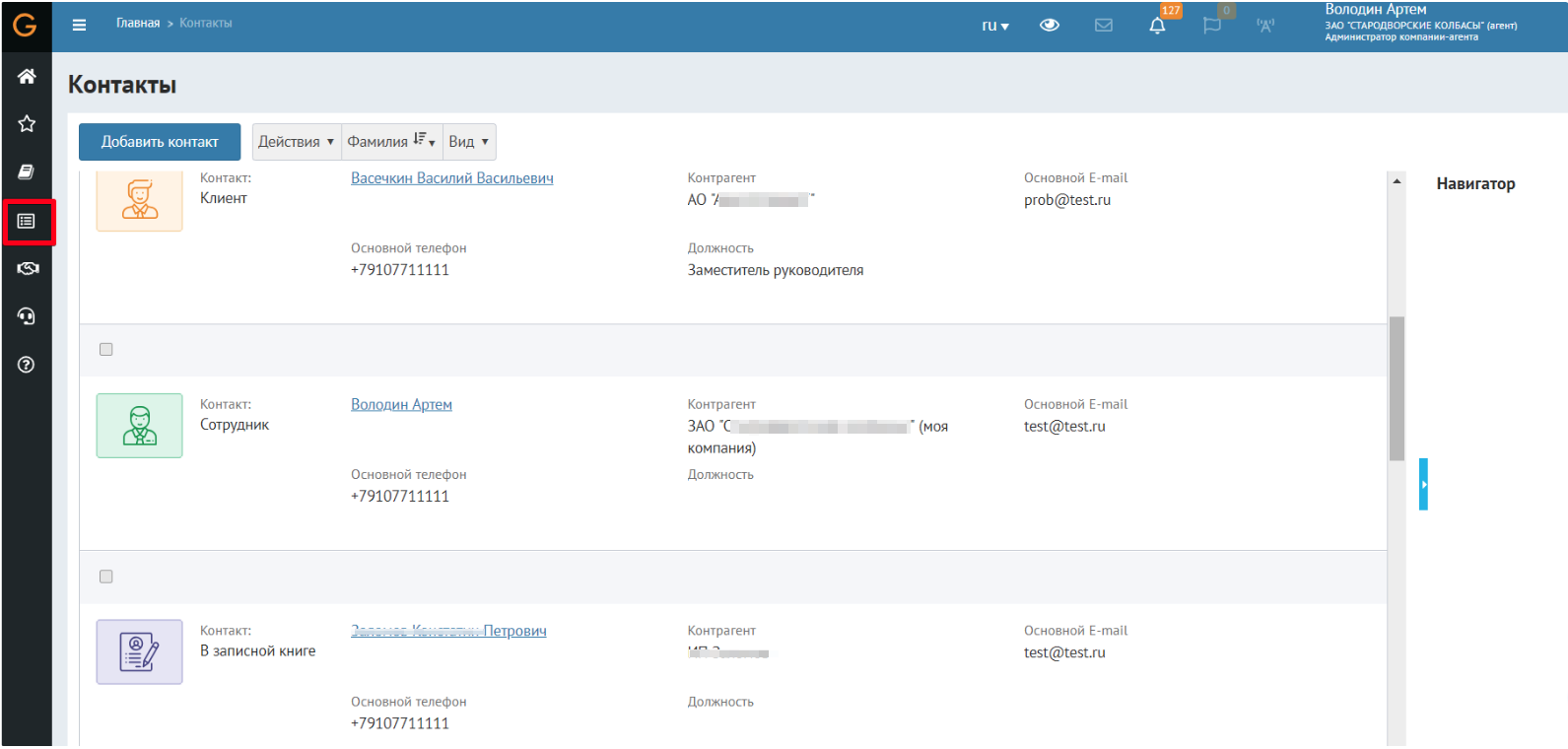Open the contact link ending in Петрович

tap(448, 631)
